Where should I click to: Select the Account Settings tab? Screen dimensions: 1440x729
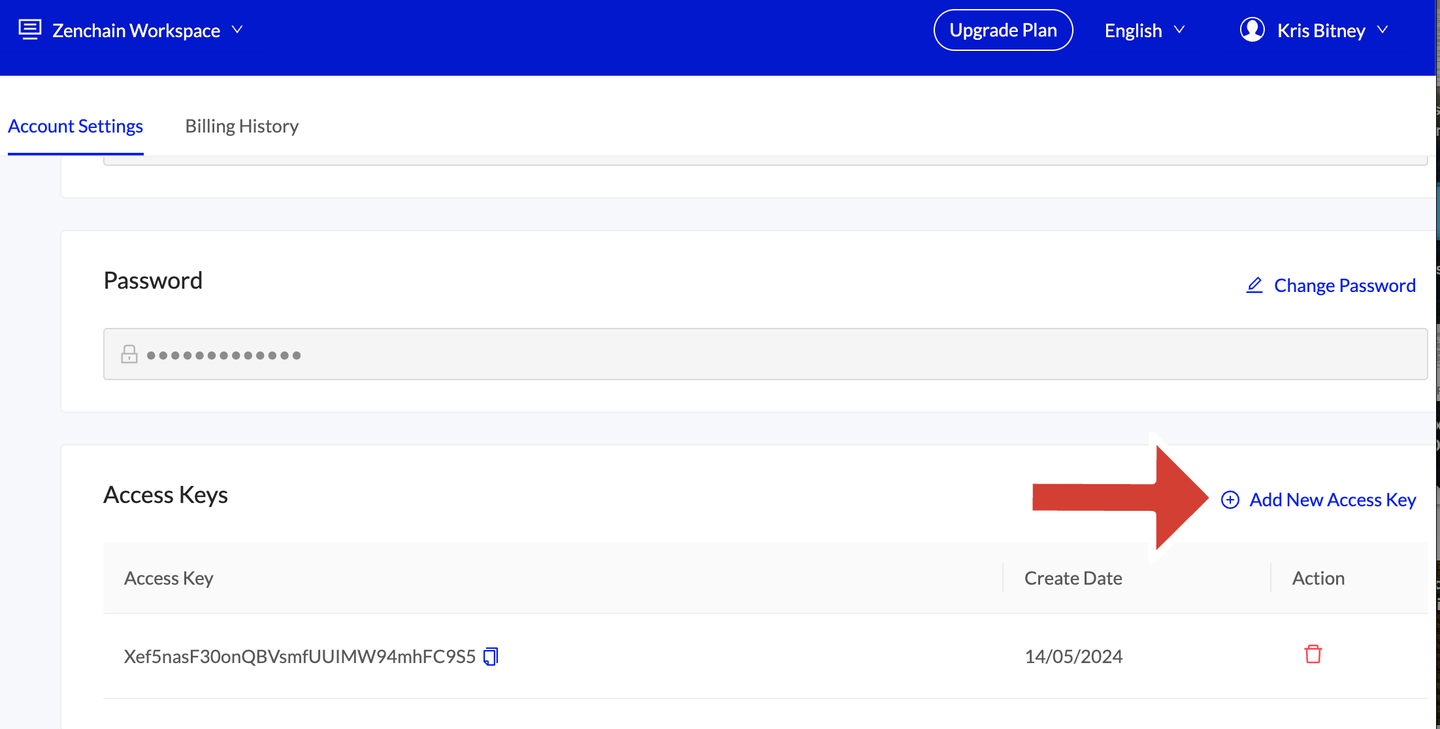75,126
